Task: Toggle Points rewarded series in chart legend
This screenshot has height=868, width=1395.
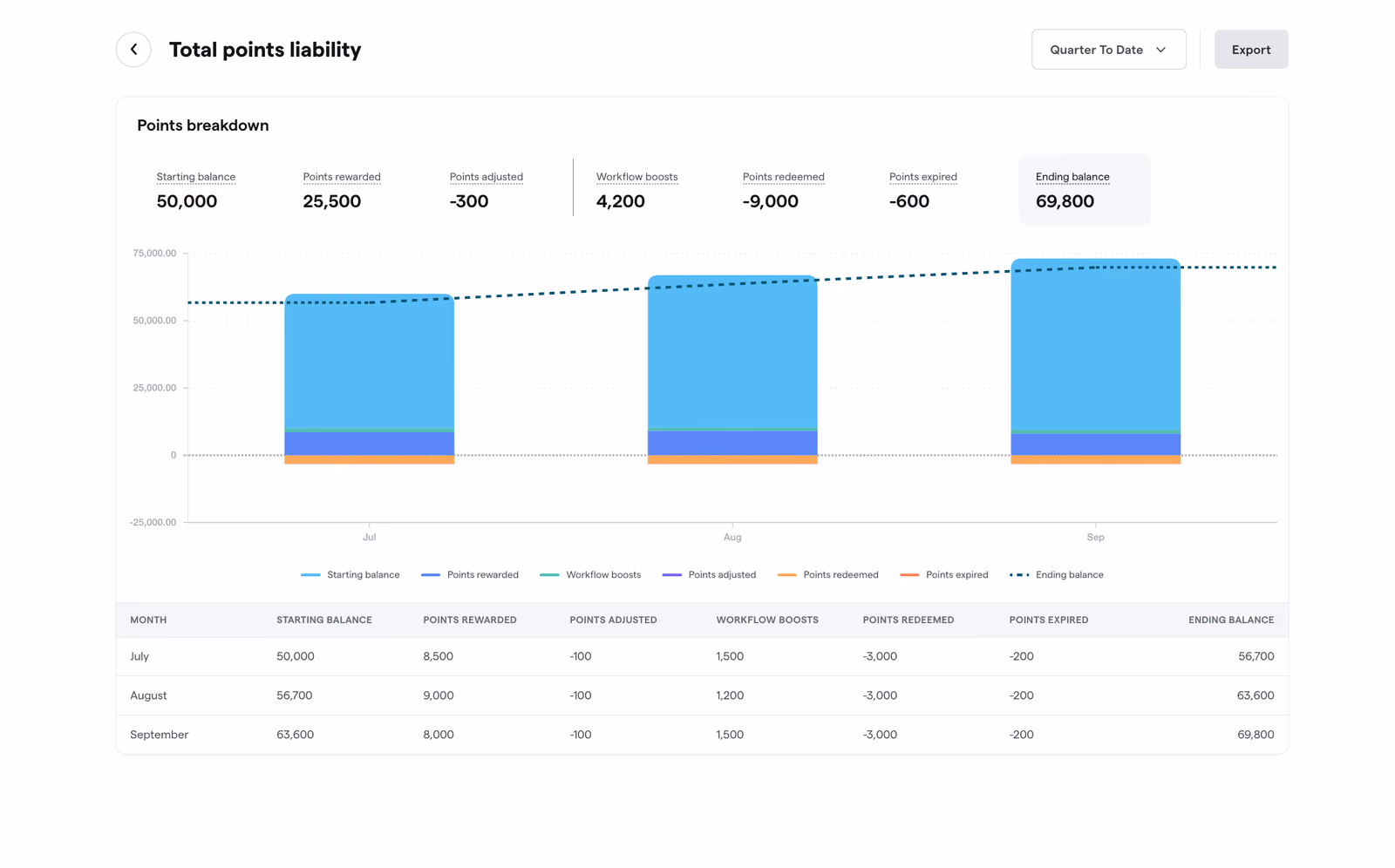Action: pos(470,575)
